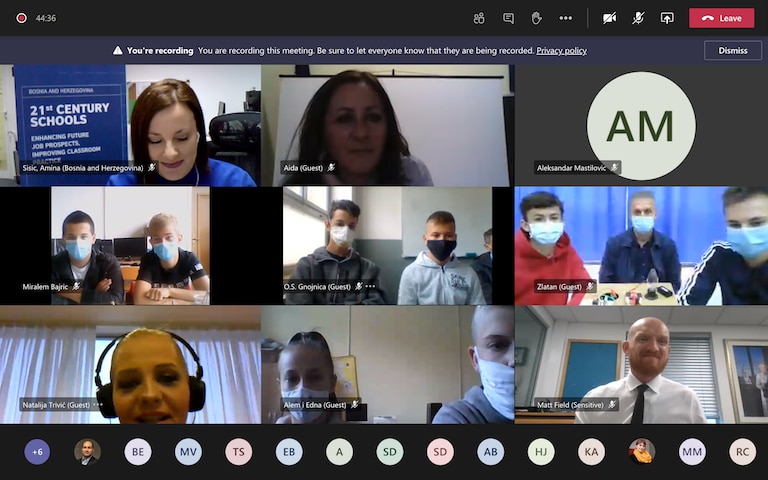768x480 pixels.
Task: Open the meeting chat
Action: click(x=508, y=18)
